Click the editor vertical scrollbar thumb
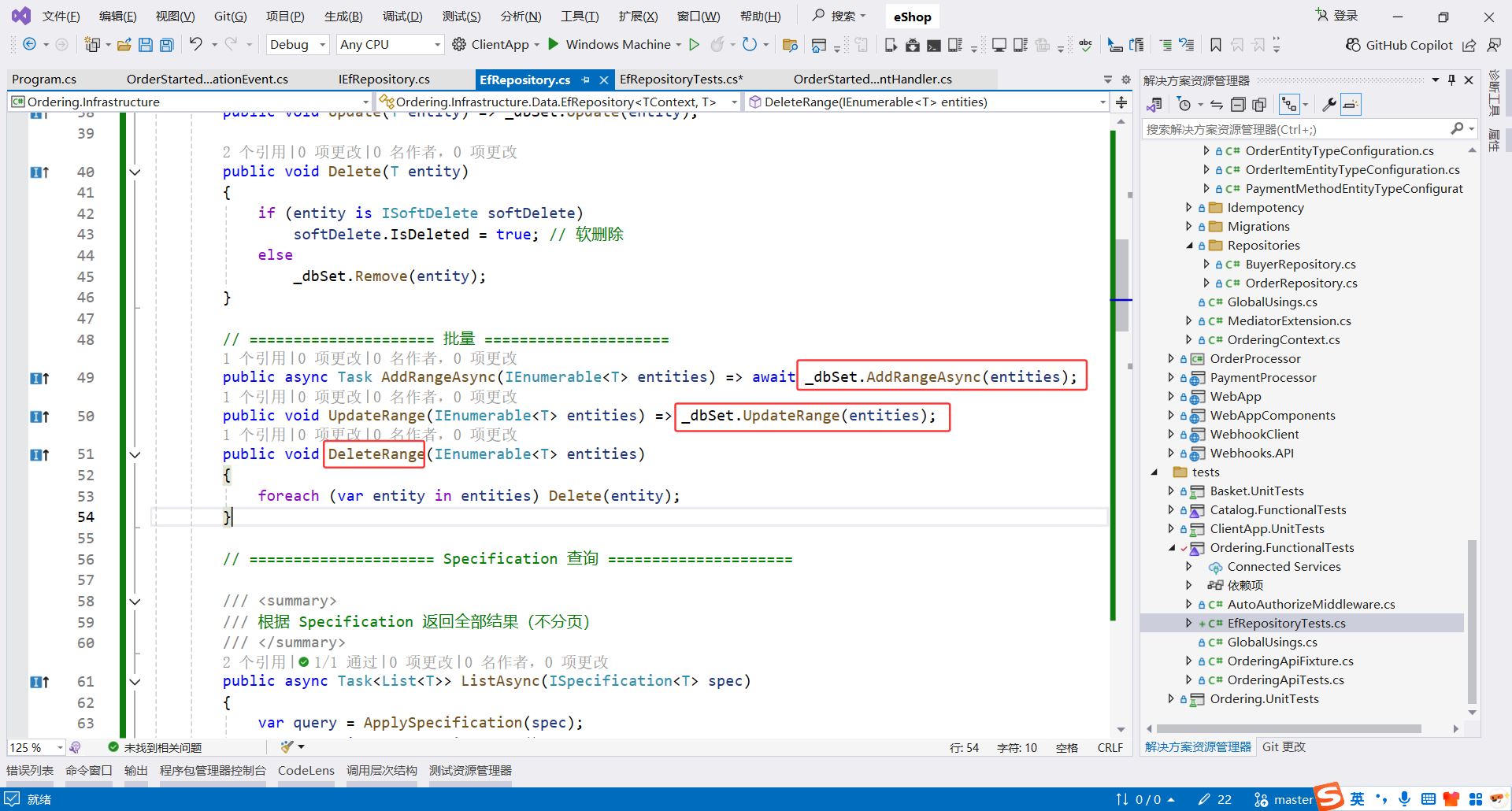The image size is (1512, 811). pos(1122,284)
